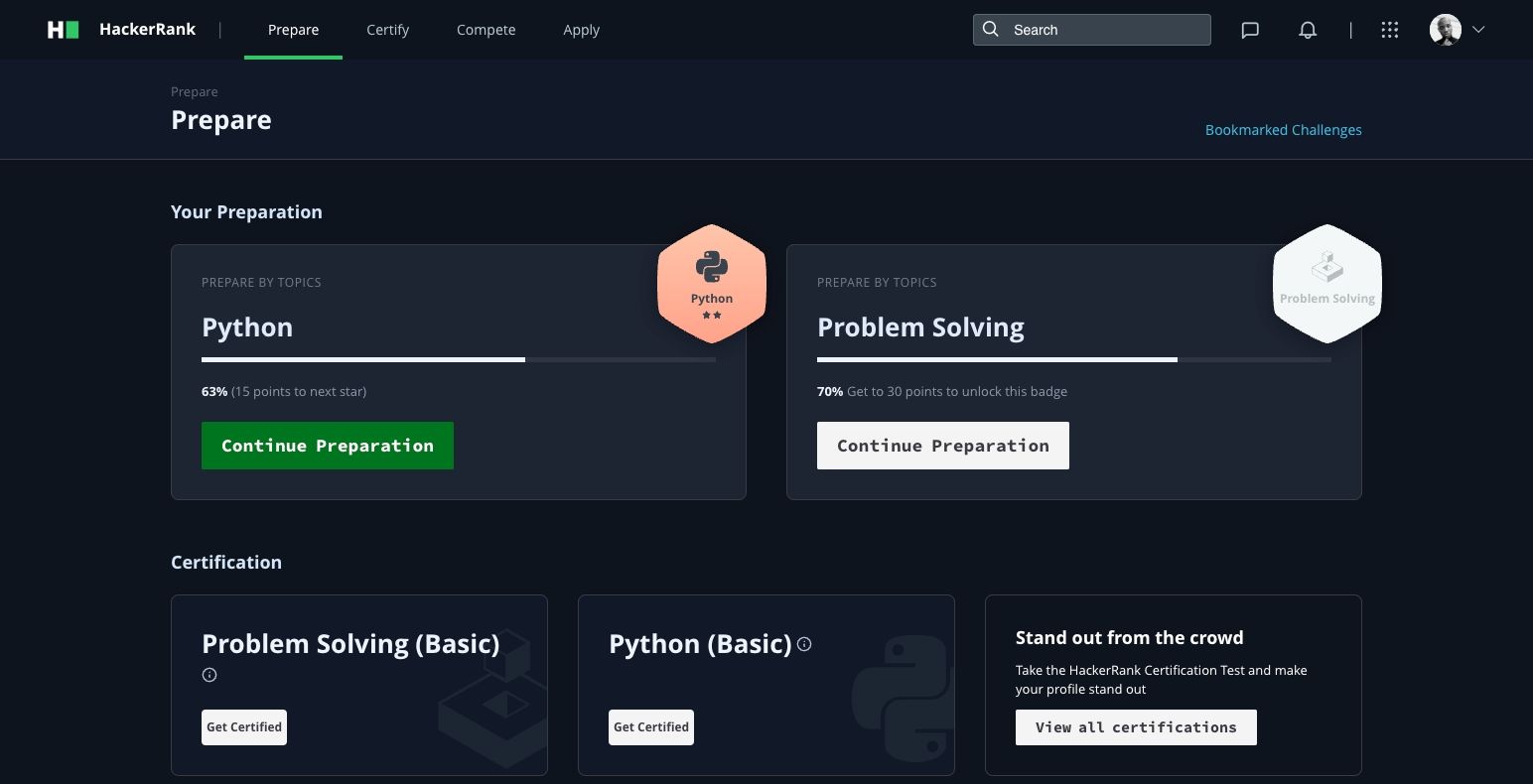Viewport: 1533px width, 784px height.
Task: Click the Problem Solving badge hexagon
Action: click(x=1326, y=284)
